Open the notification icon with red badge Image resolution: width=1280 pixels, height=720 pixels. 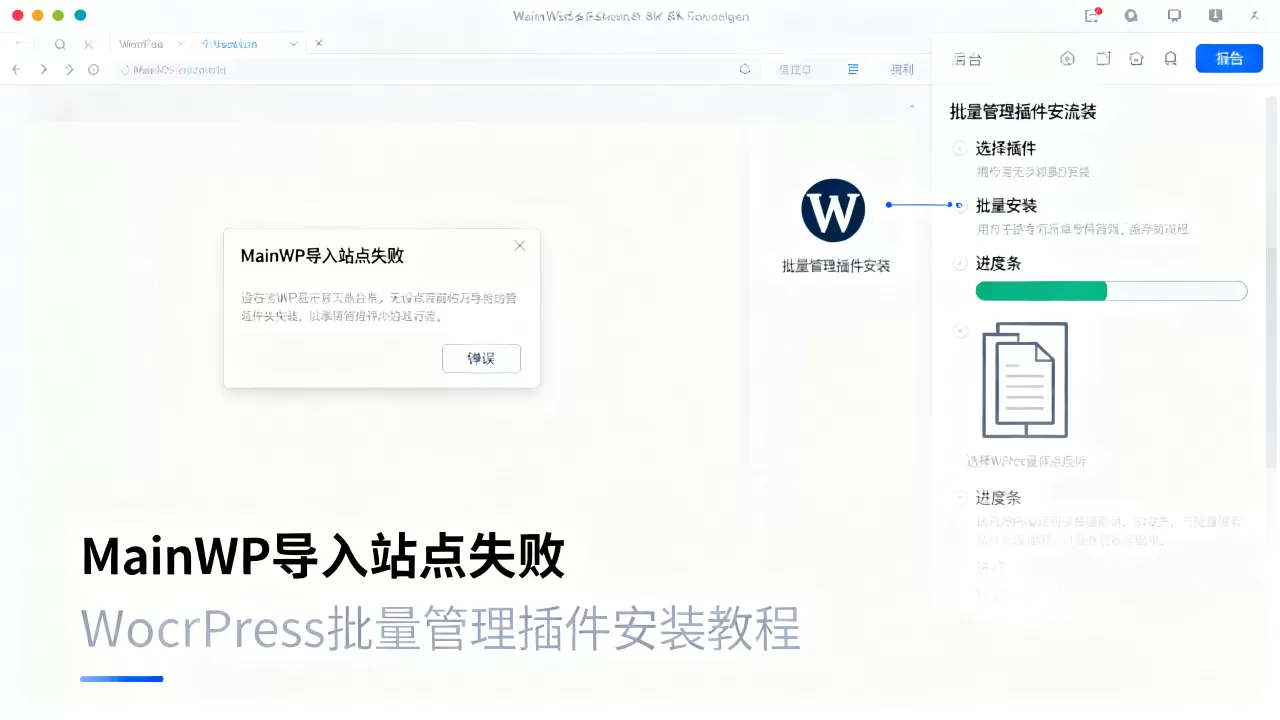(1092, 15)
